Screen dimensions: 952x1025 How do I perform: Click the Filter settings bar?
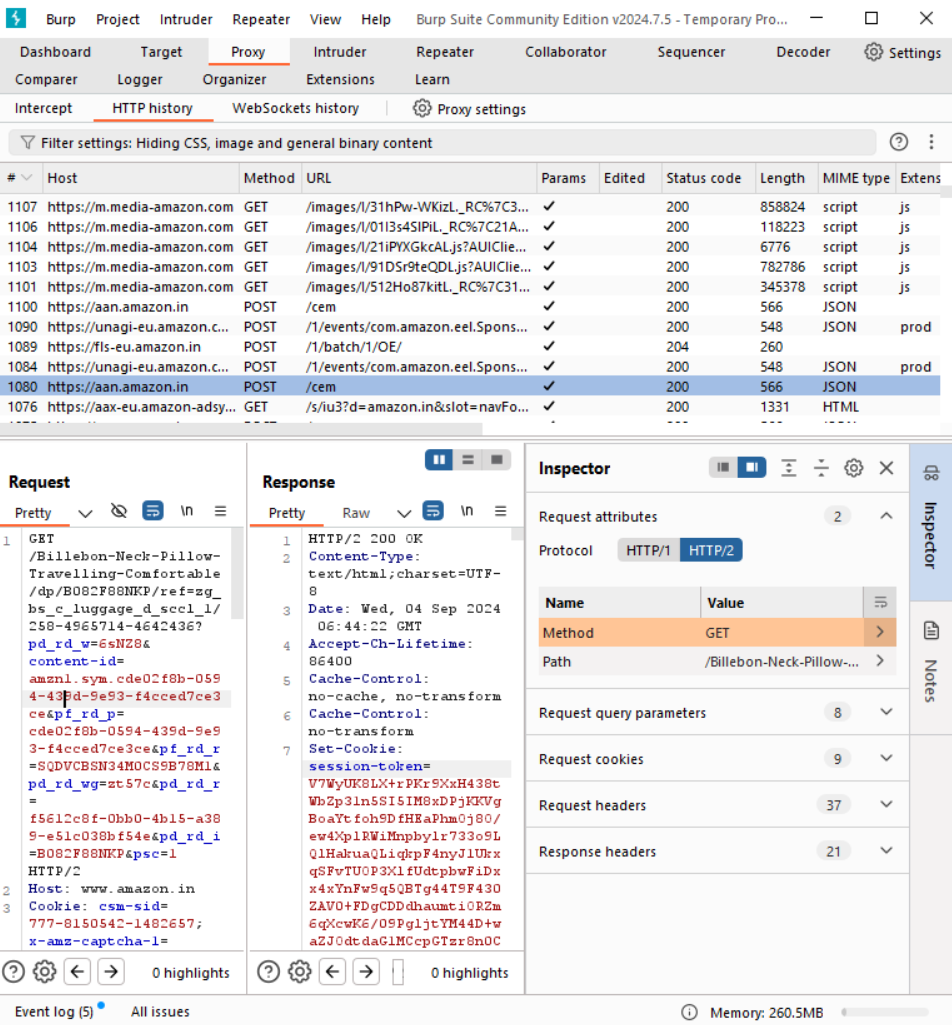click(442, 143)
